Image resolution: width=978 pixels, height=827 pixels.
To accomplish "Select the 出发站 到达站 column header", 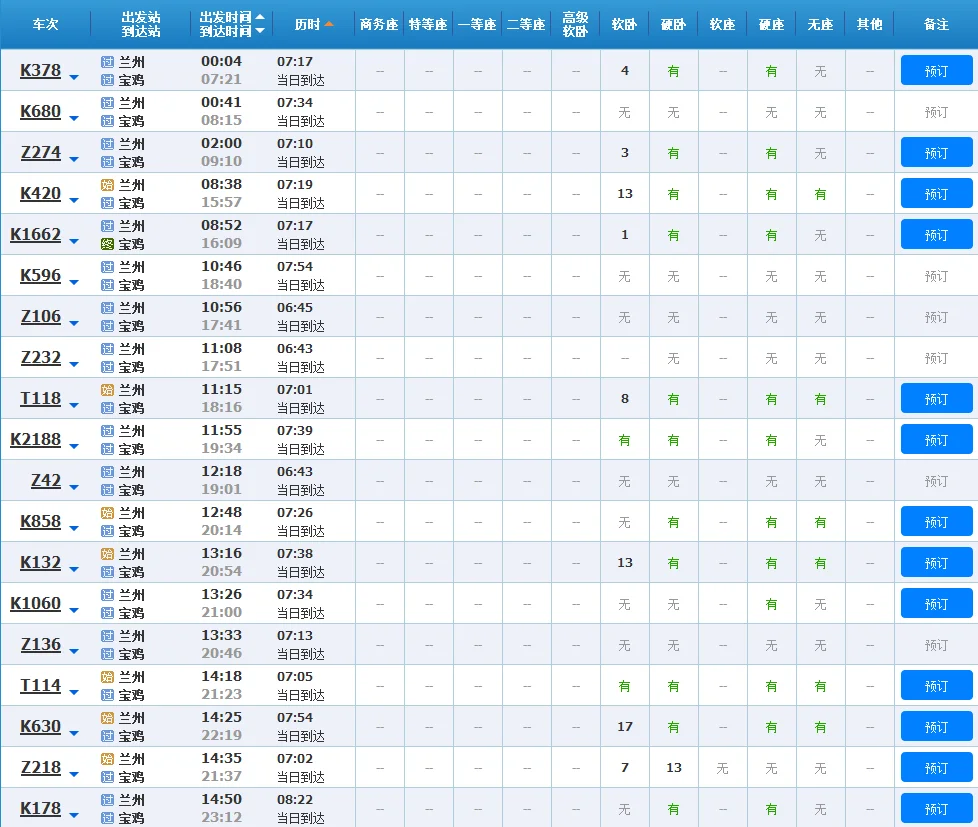I will (140, 24).
